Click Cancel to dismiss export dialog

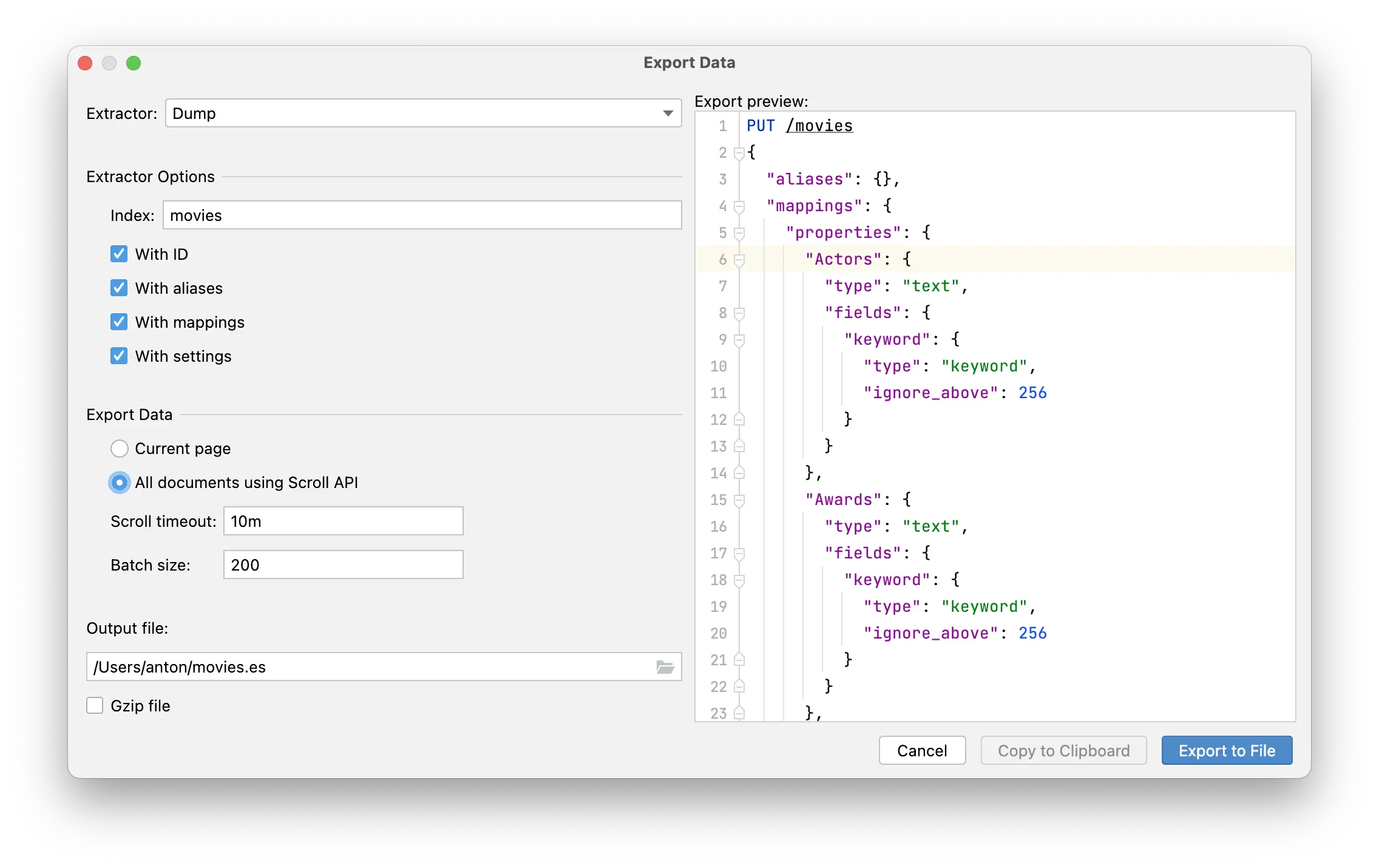(921, 751)
